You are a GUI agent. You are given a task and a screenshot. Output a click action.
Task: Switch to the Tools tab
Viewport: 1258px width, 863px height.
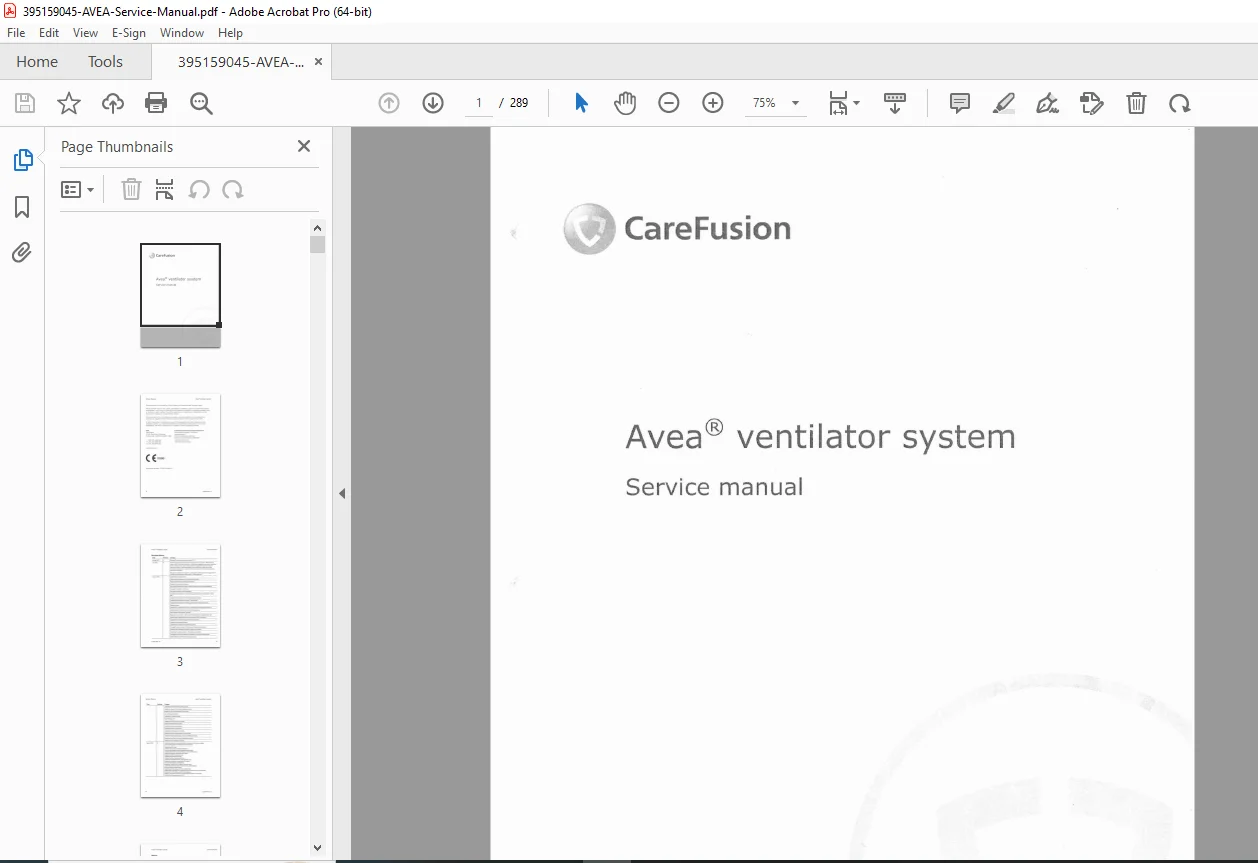pyautogui.click(x=105, y=61)
